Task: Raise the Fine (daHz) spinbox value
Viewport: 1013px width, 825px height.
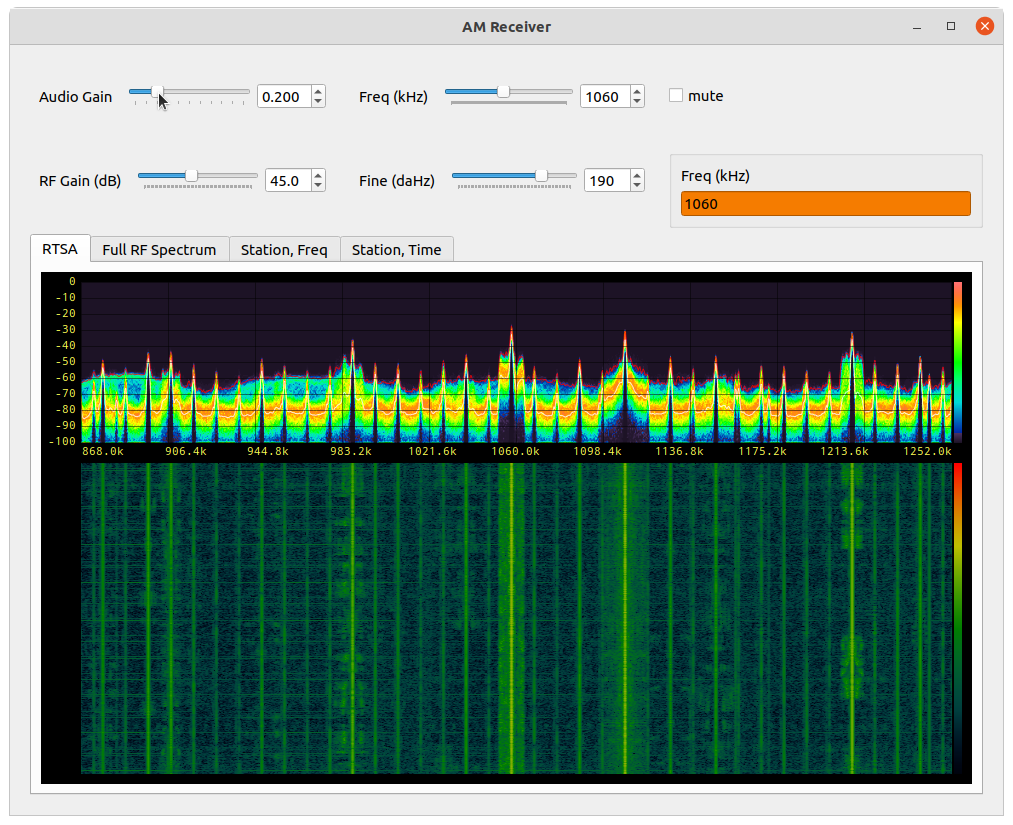Action: [x=637, y=175]
